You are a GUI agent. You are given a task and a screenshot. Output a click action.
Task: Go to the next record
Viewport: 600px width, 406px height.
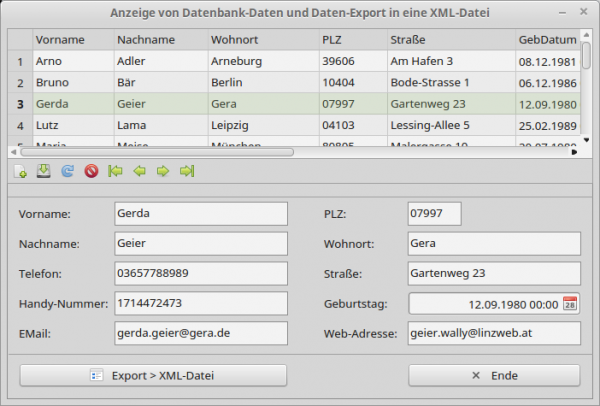pos(163,172)
